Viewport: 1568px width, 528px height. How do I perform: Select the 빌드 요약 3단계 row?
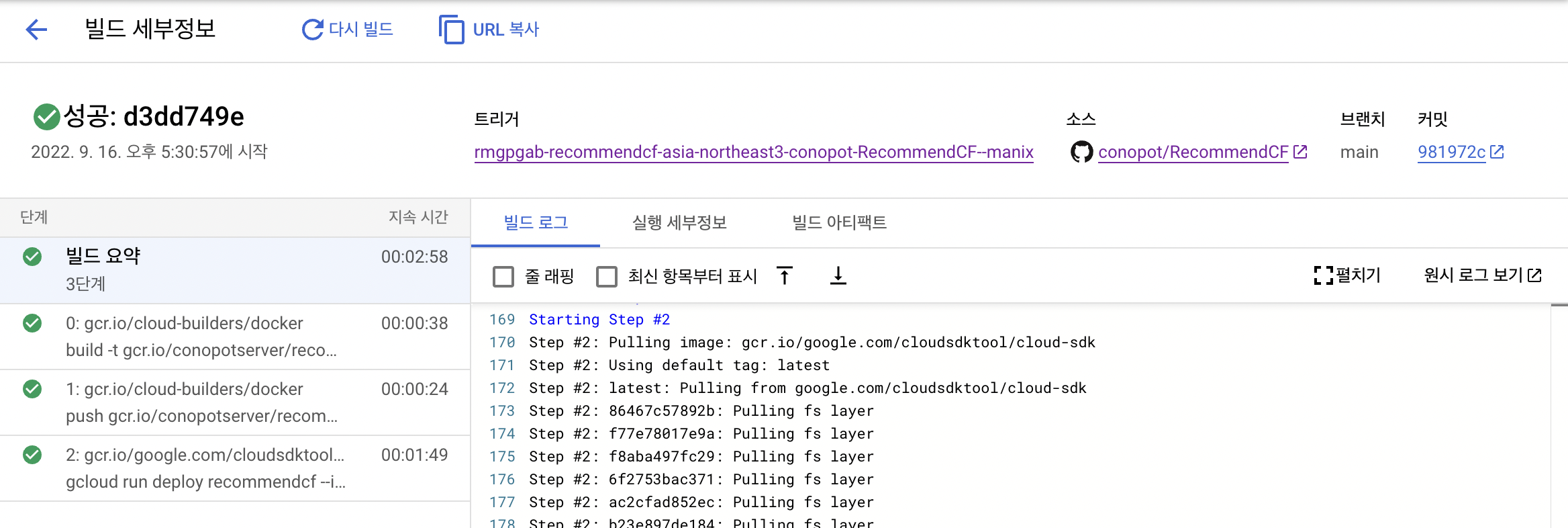pyautogui.click(x=235, y=270)
